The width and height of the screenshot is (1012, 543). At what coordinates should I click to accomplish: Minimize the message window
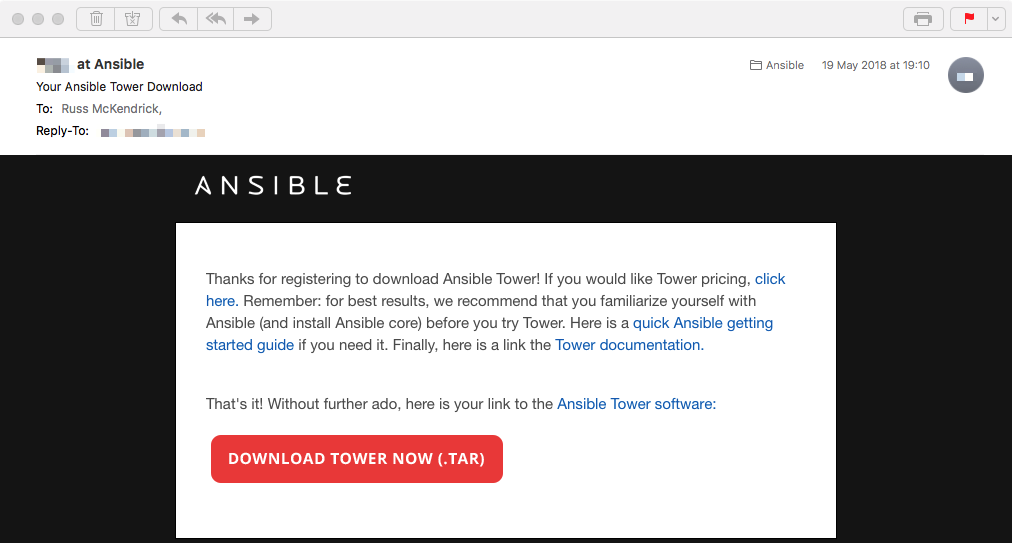tap(38, 19)
